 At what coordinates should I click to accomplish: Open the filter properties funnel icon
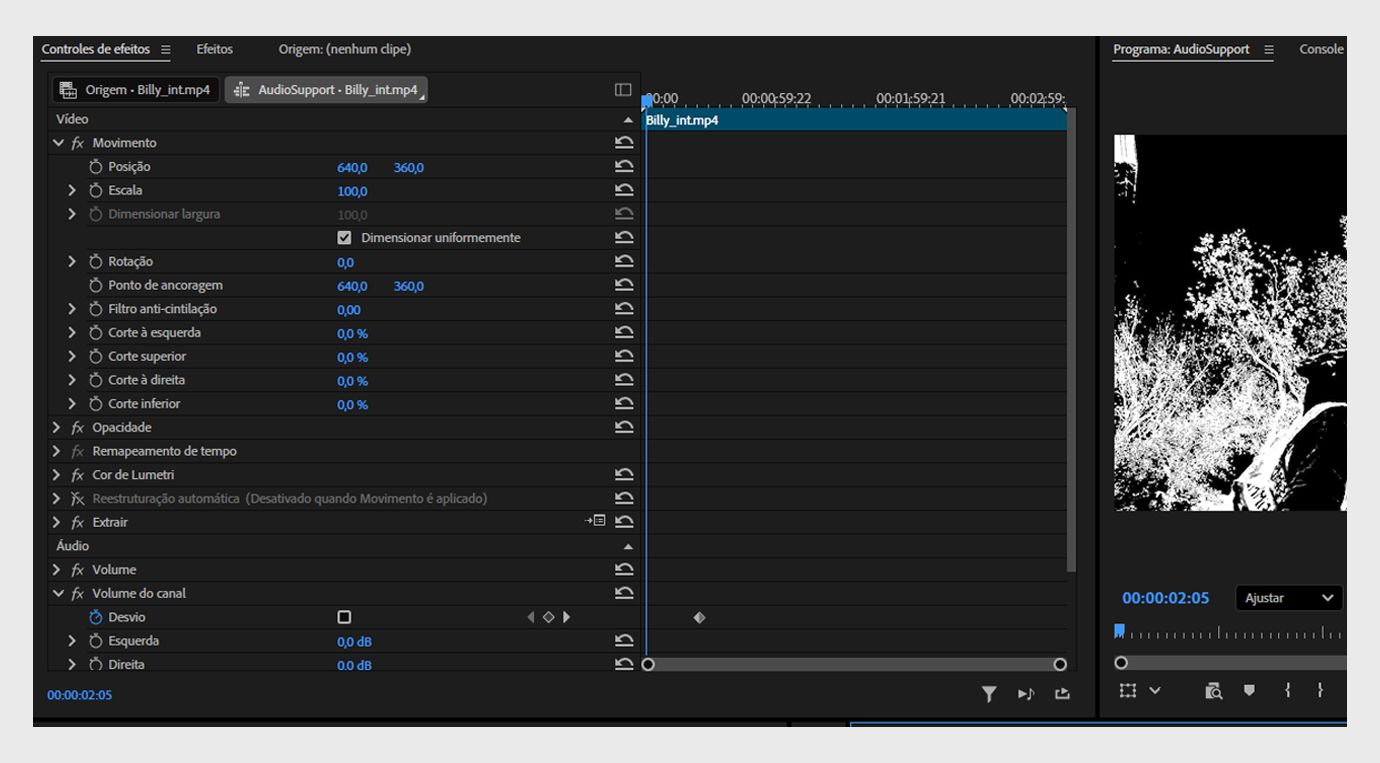[989, 694]
